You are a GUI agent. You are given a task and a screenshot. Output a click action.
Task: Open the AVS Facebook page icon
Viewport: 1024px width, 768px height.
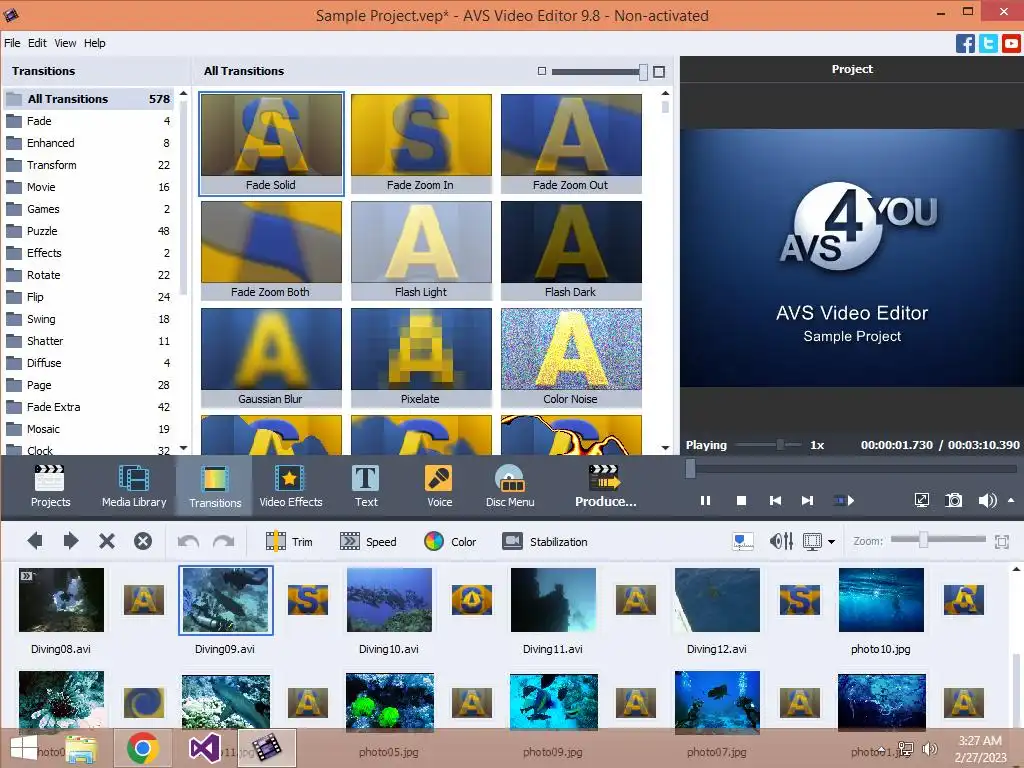click(x=965, y=44)
